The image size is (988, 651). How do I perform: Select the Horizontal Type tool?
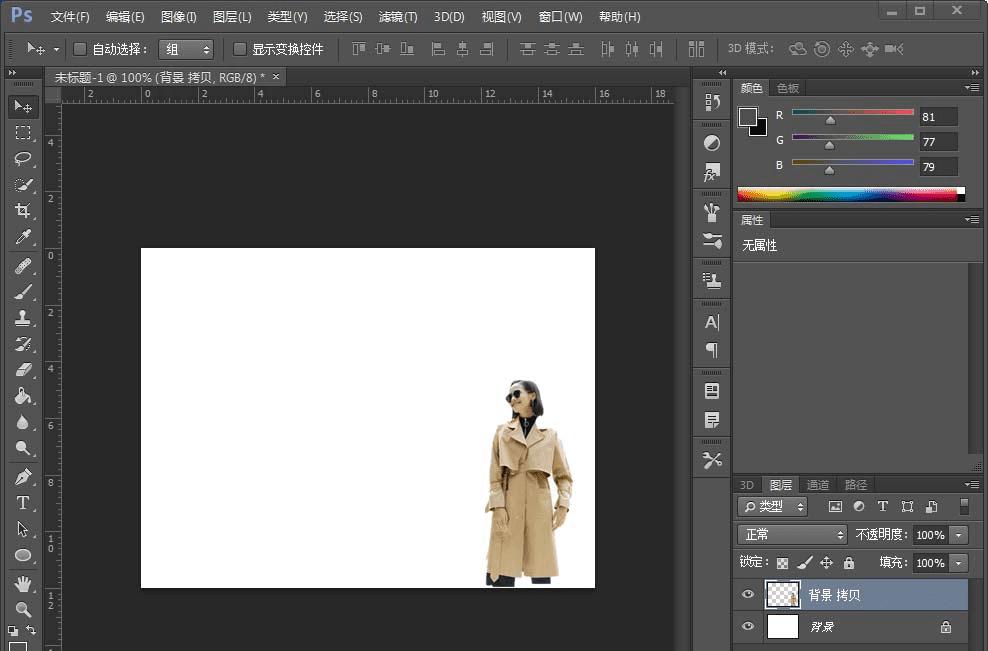[x=23, y=503]
